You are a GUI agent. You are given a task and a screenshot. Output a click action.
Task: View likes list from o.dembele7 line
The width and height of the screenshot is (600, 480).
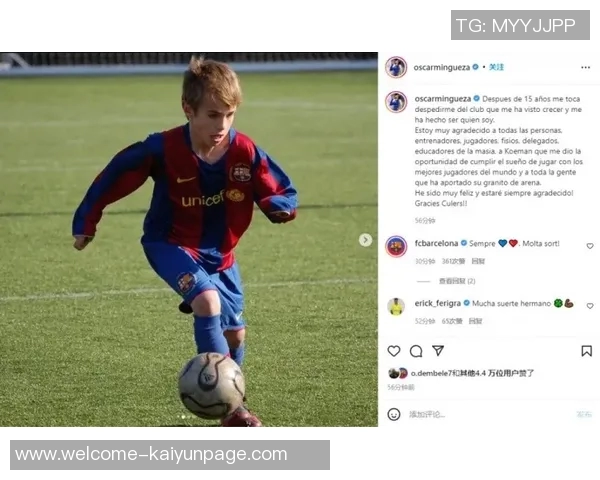point(472,373)
